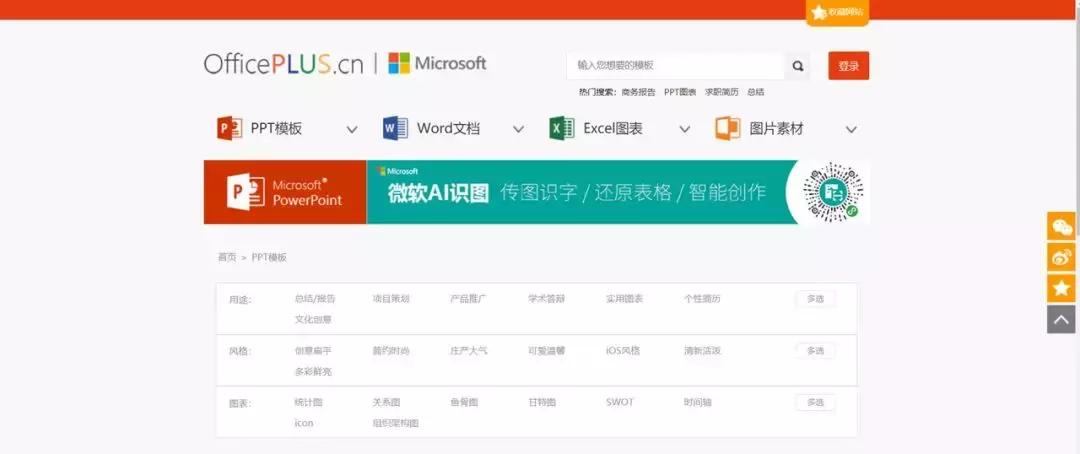
Task: Expand the Word文档 dropdown chevron
Action: pos(519,130)
